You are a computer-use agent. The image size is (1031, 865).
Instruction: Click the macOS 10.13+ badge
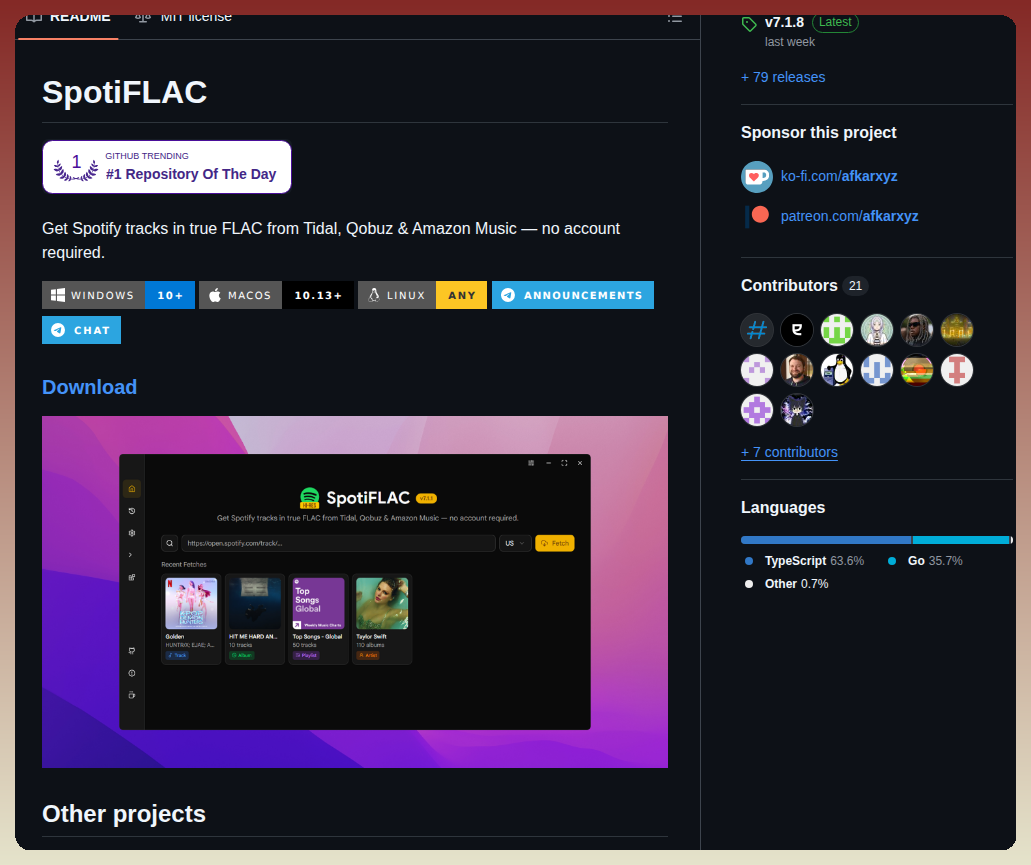pos(276,295)
